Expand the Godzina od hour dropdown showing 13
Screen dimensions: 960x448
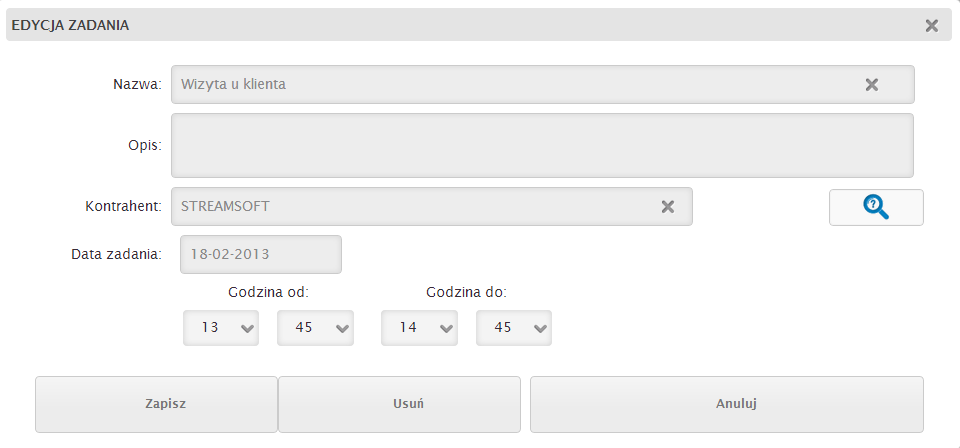click(x=221, y=328)
